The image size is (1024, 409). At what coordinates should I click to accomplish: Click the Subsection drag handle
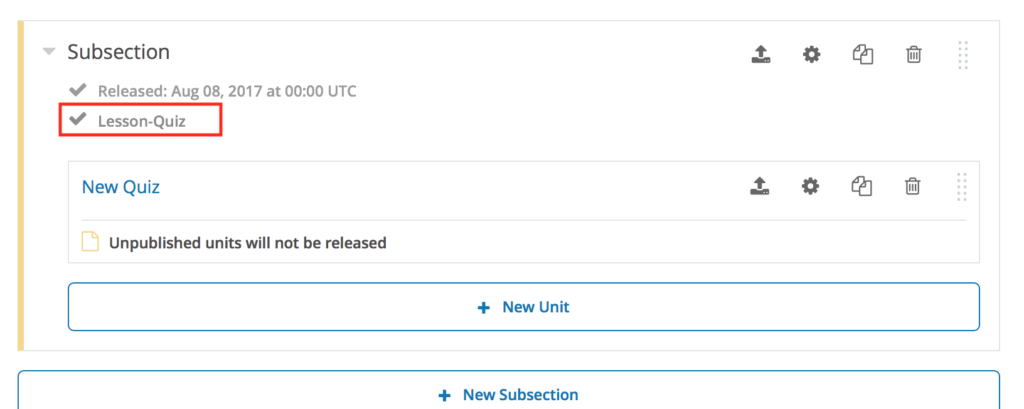(963, 55)
